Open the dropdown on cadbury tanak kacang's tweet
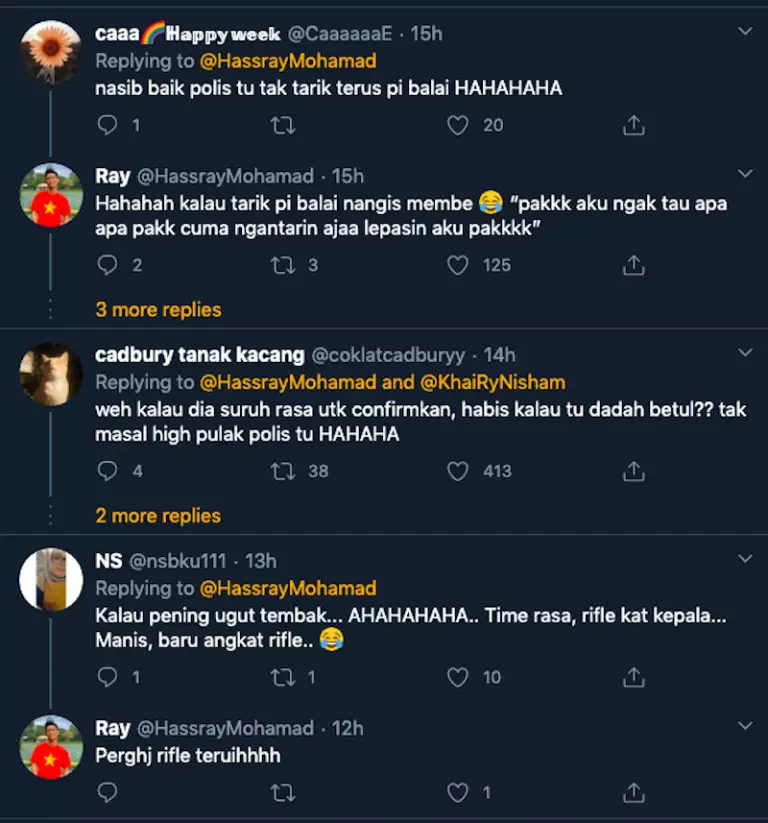Viewport: 768px width, 823px height. [x=744, y=353]
